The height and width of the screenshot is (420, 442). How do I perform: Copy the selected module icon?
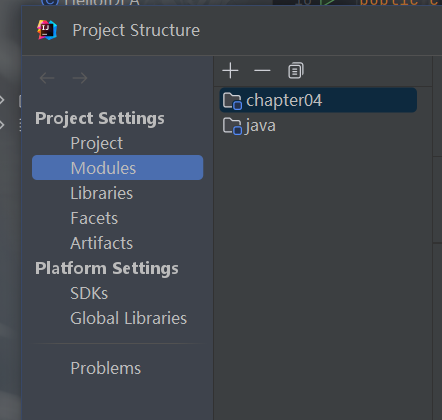pyautogui.click(x=296, y=71)
